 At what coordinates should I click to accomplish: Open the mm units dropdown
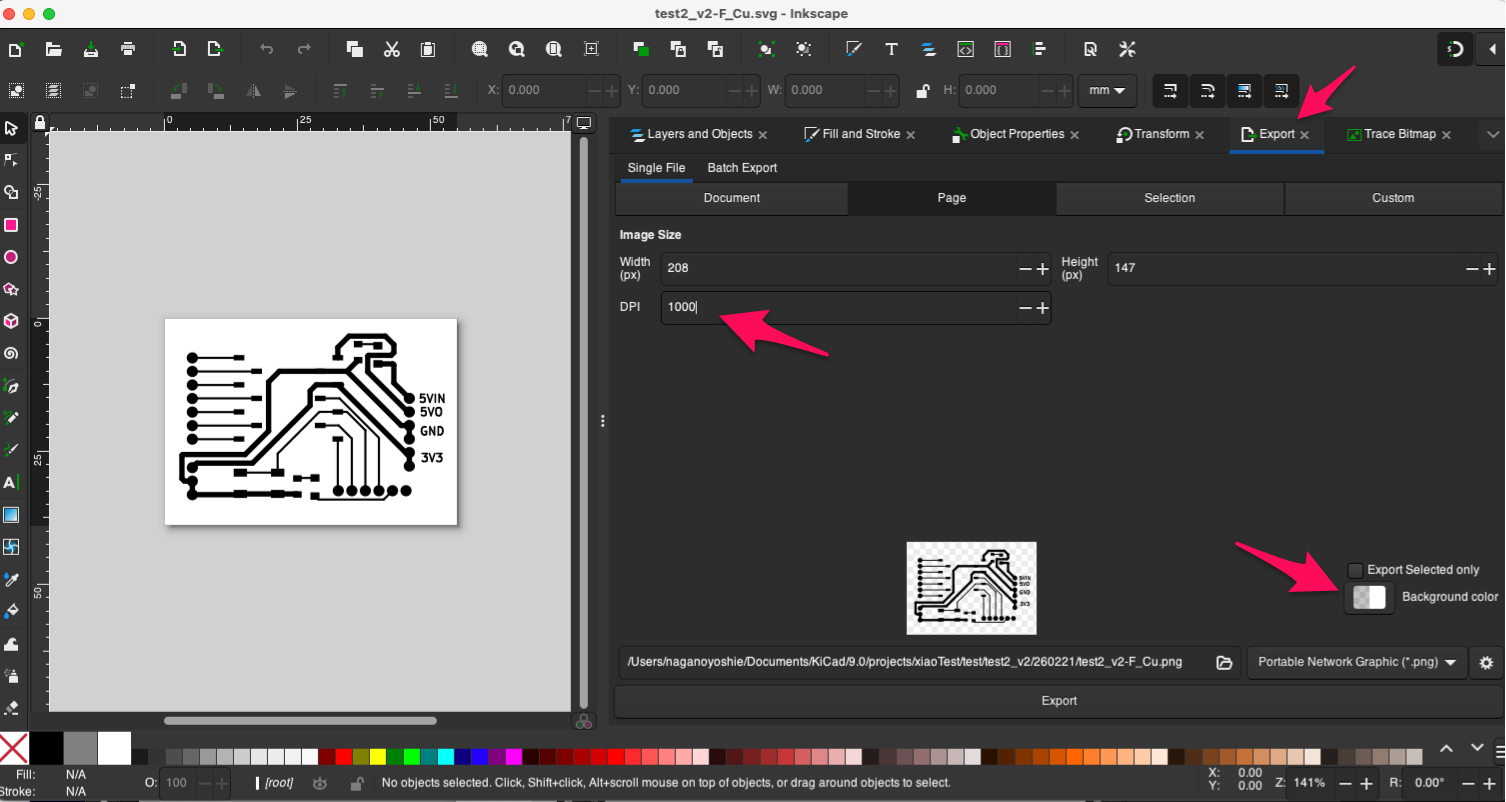1106,91
